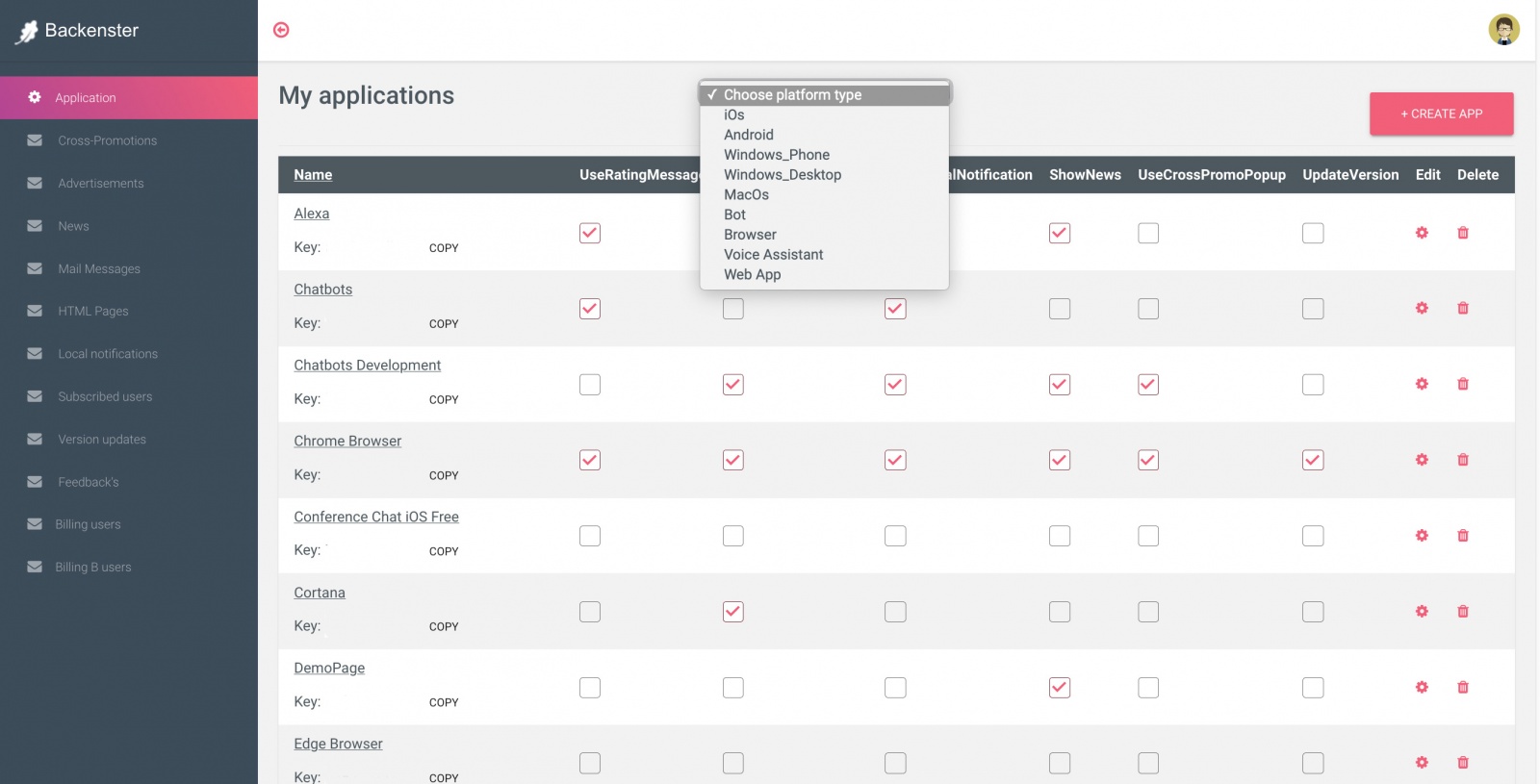Click the Backenster rocket logo
Screen dimensions: 1540x784
coord(27,32)
